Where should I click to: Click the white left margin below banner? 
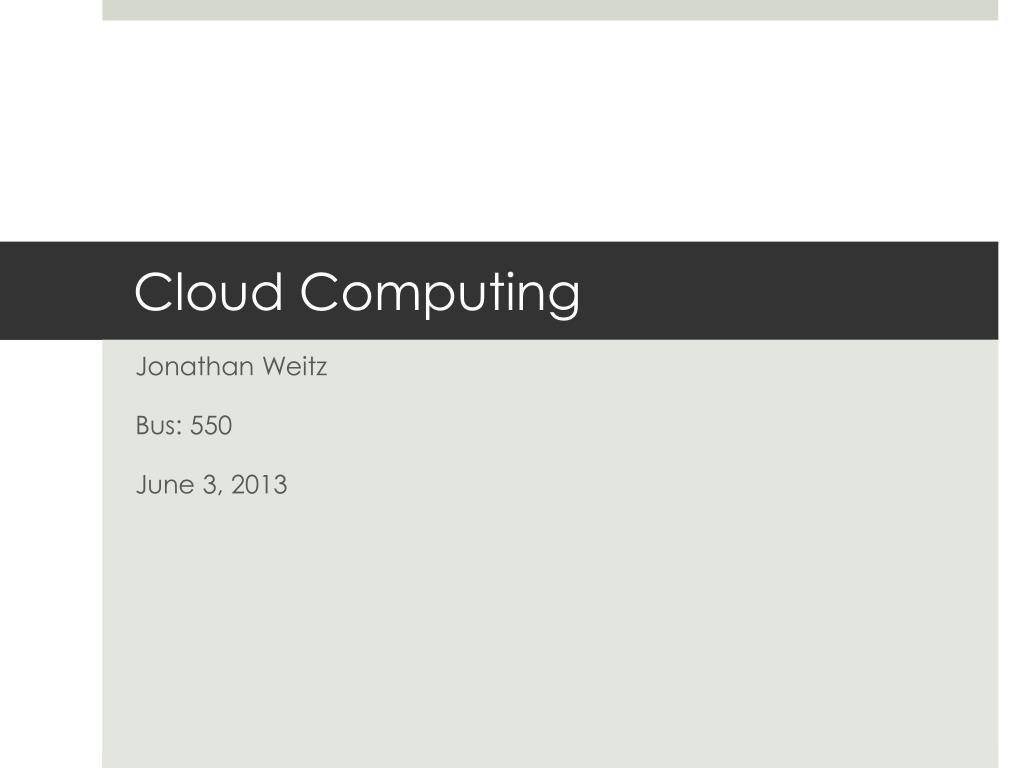click(51, 554)
